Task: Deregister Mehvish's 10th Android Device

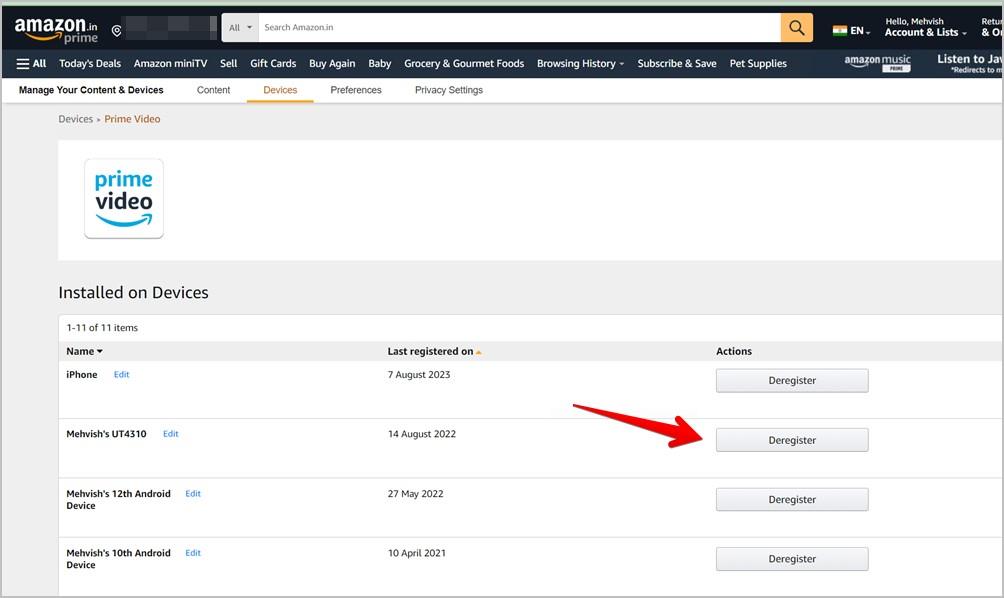Action: coord(792,559)
